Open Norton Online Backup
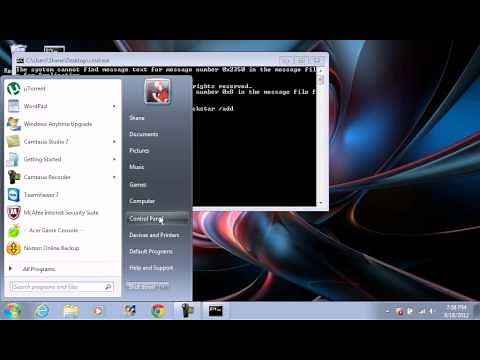The height and width of the screenshot is (360, 480). pos(62,248)
